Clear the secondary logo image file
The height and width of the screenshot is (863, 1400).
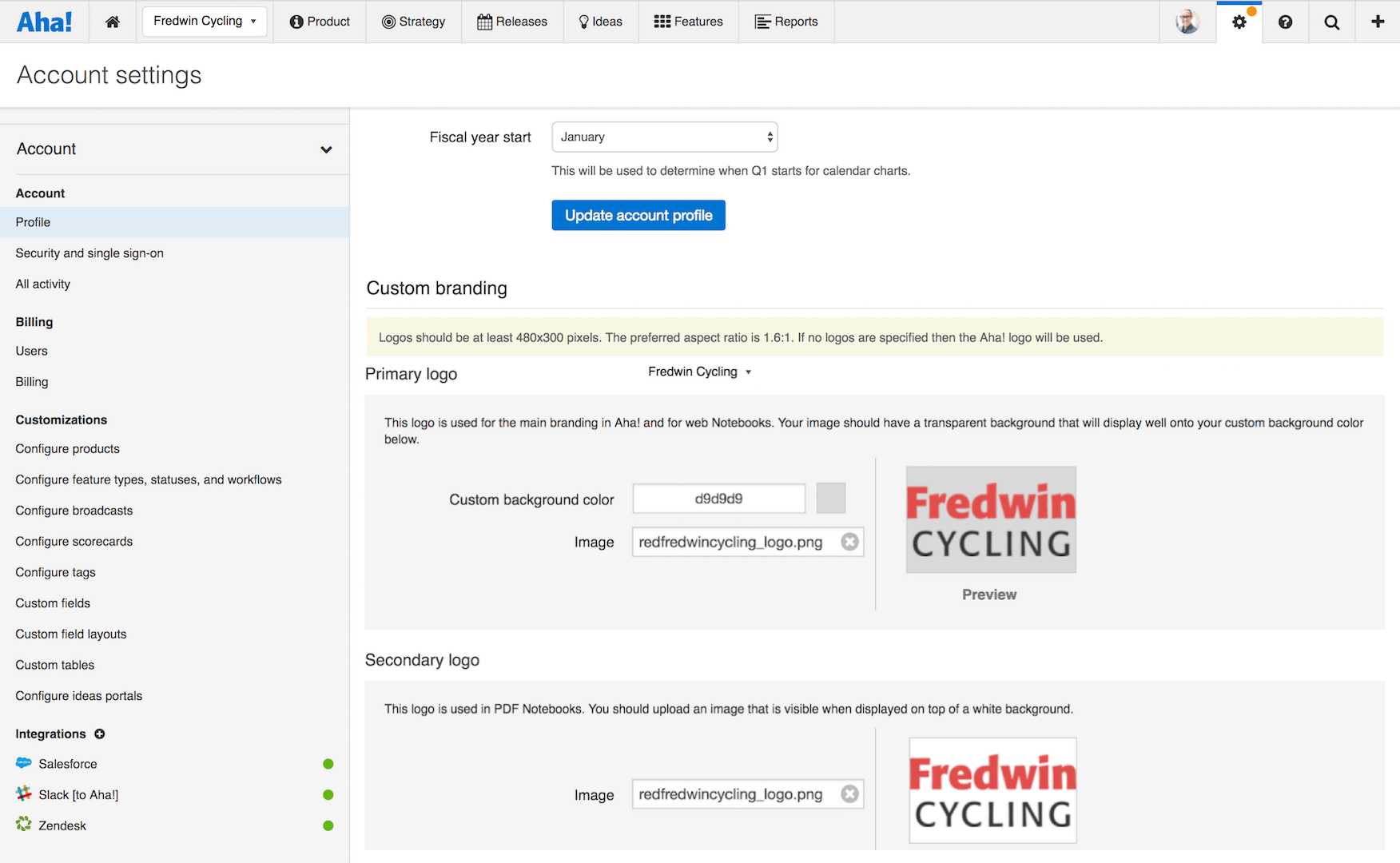(849, 794)
